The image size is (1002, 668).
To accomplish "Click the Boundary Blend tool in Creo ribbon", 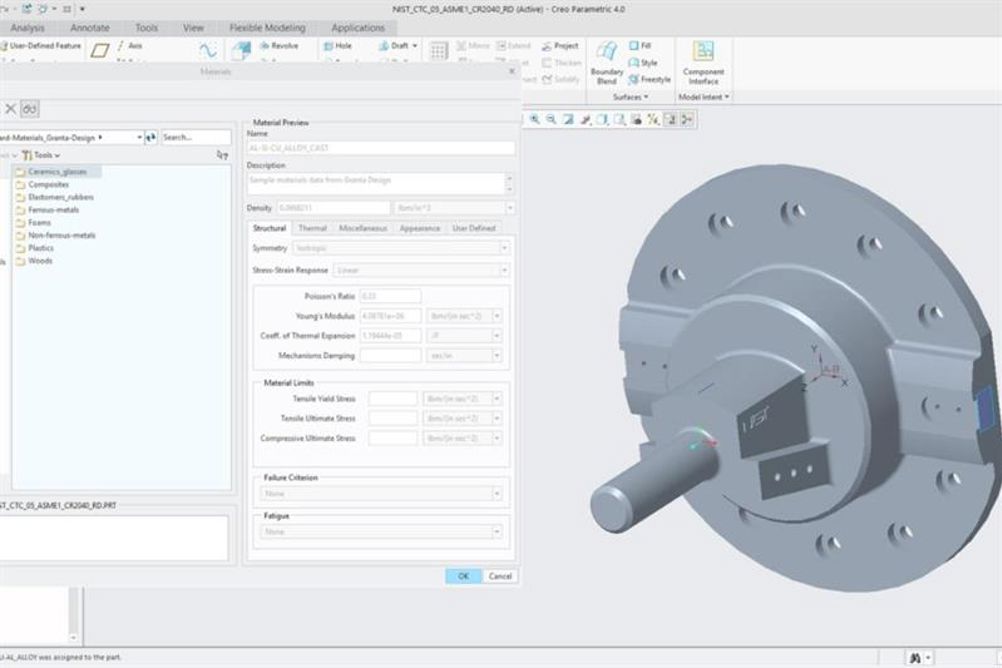I will 606,63.
